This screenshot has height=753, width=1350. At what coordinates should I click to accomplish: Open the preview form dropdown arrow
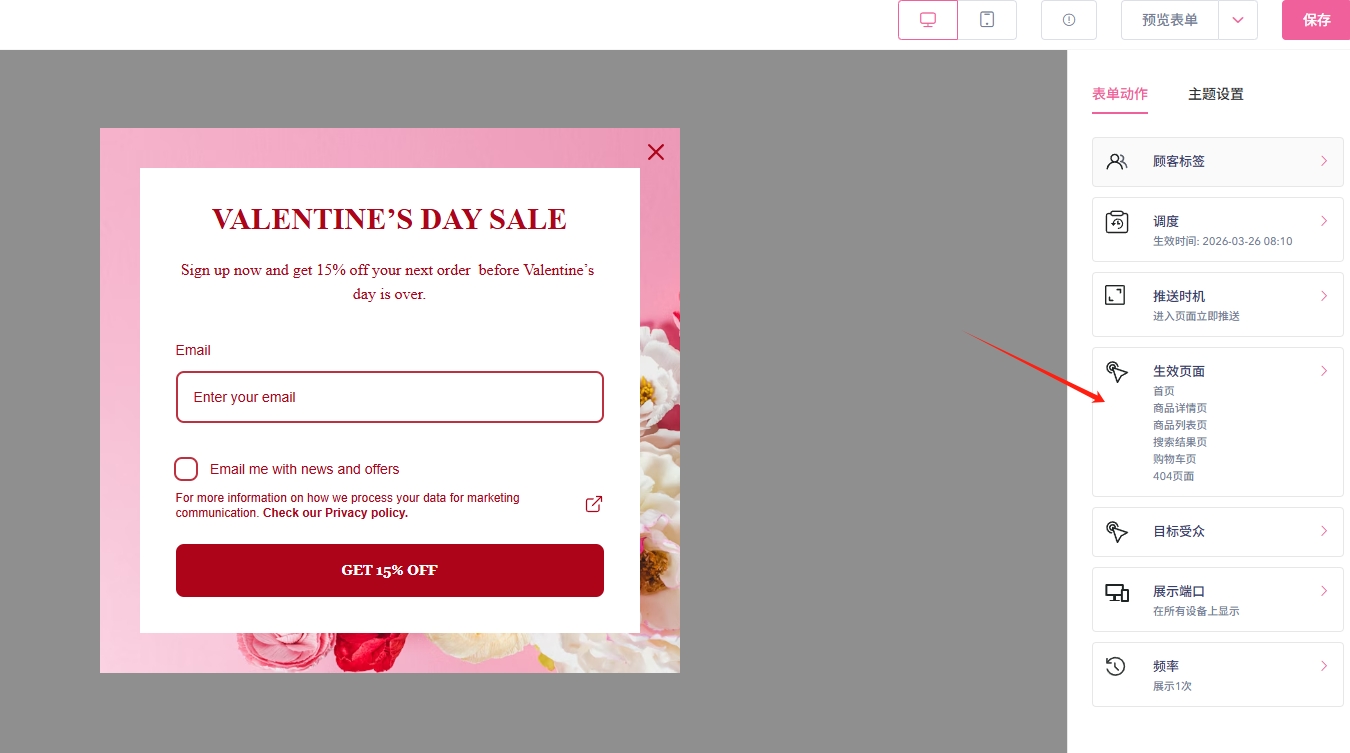[x=1238, y=20]
